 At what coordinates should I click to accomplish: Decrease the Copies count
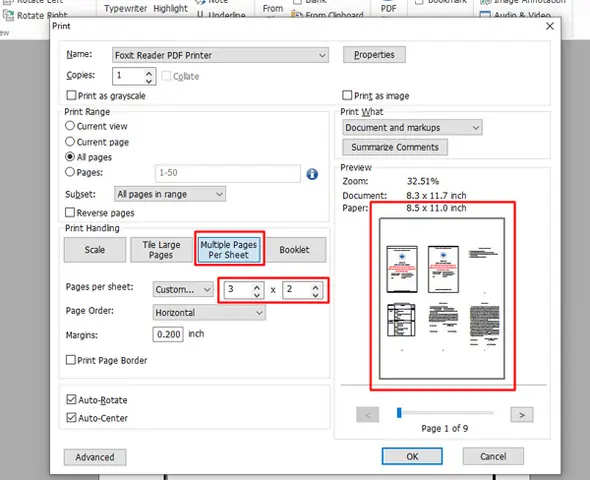(x=149, y=81)
